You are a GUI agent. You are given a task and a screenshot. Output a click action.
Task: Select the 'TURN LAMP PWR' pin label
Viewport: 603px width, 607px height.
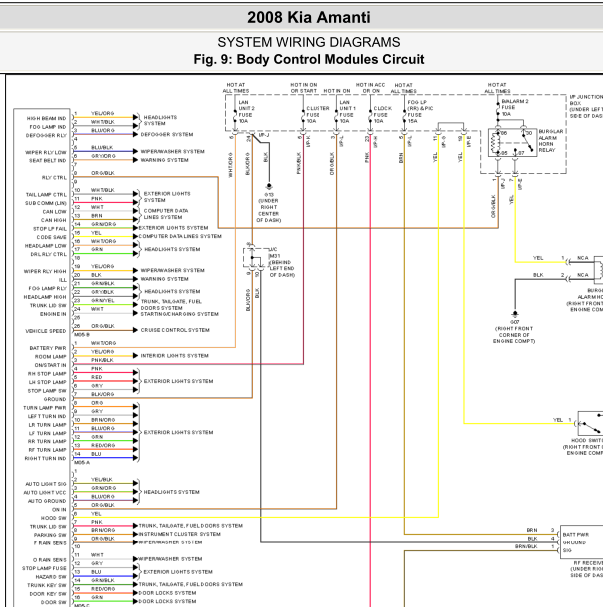pyautogui.click(x=45, y=408)
